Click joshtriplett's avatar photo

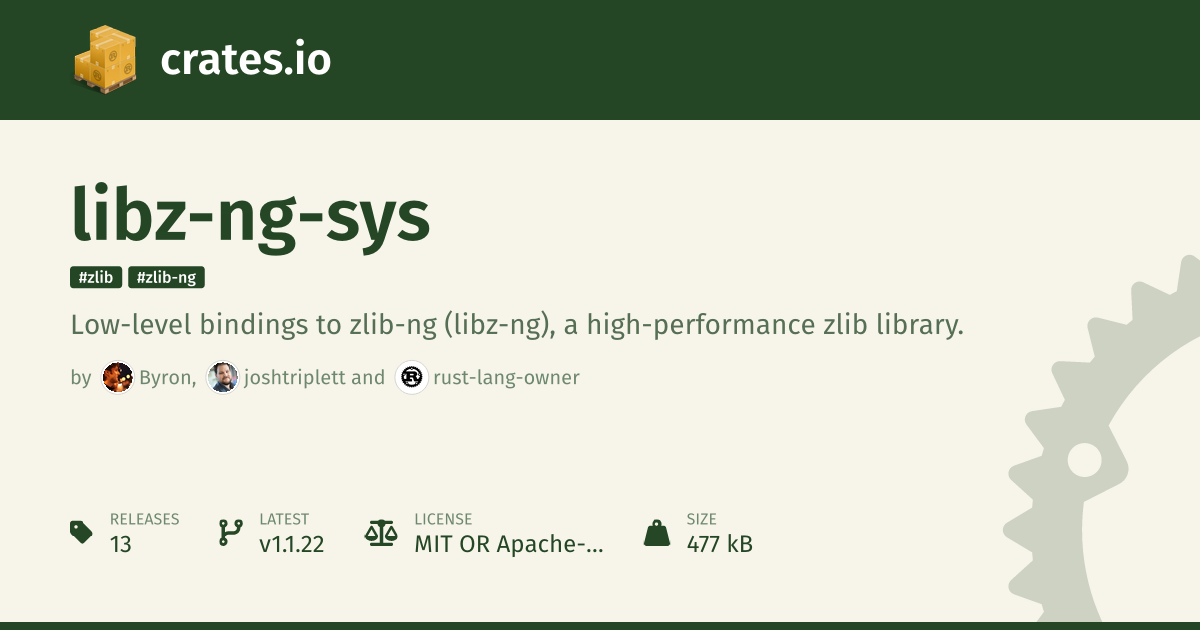coord(223,377)
